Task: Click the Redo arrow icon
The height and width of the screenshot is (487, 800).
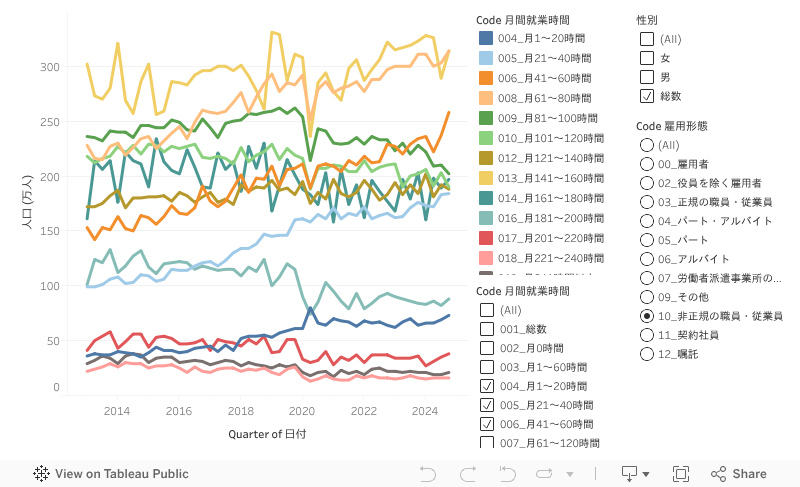Action: pos(466,474)
